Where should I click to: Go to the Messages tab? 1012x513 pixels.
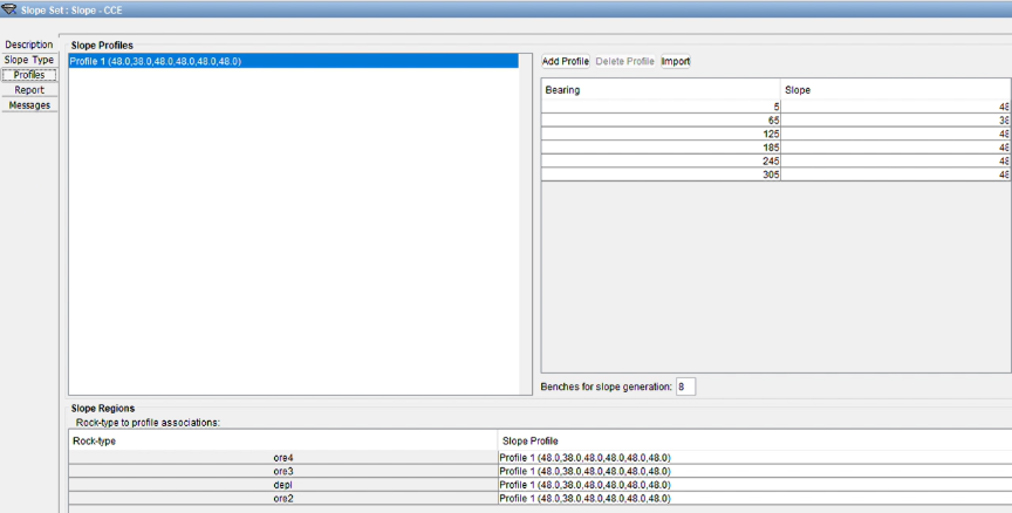29,105
